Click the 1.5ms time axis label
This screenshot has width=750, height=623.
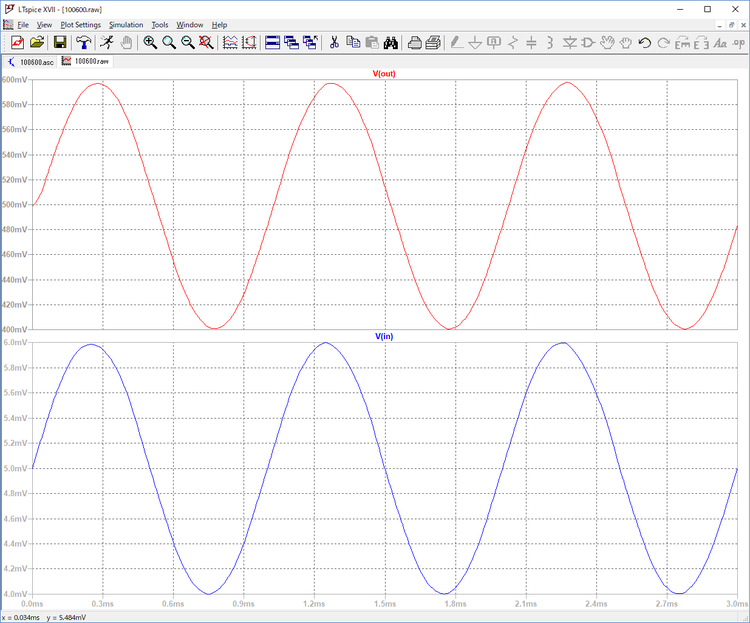click(x=385, y=604)
